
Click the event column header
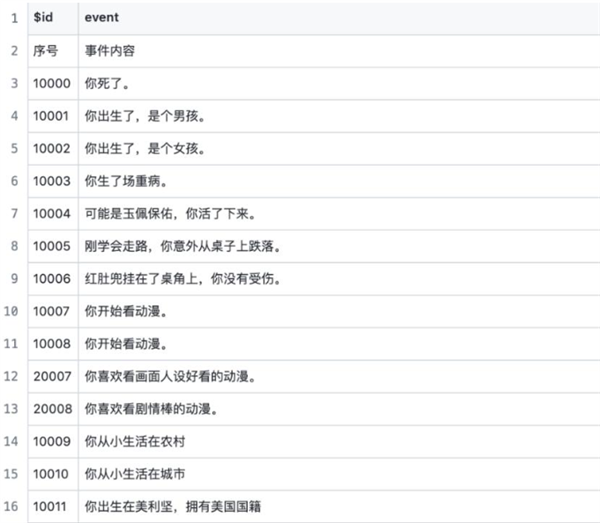click(102, 18)
